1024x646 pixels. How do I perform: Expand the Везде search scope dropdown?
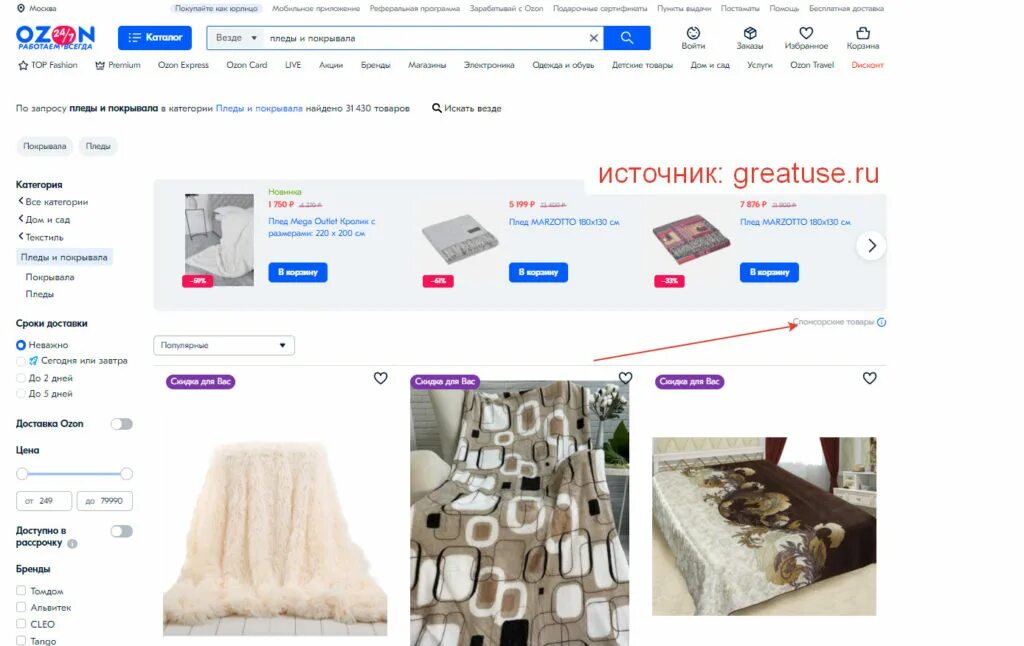click(x=236, y=38)
